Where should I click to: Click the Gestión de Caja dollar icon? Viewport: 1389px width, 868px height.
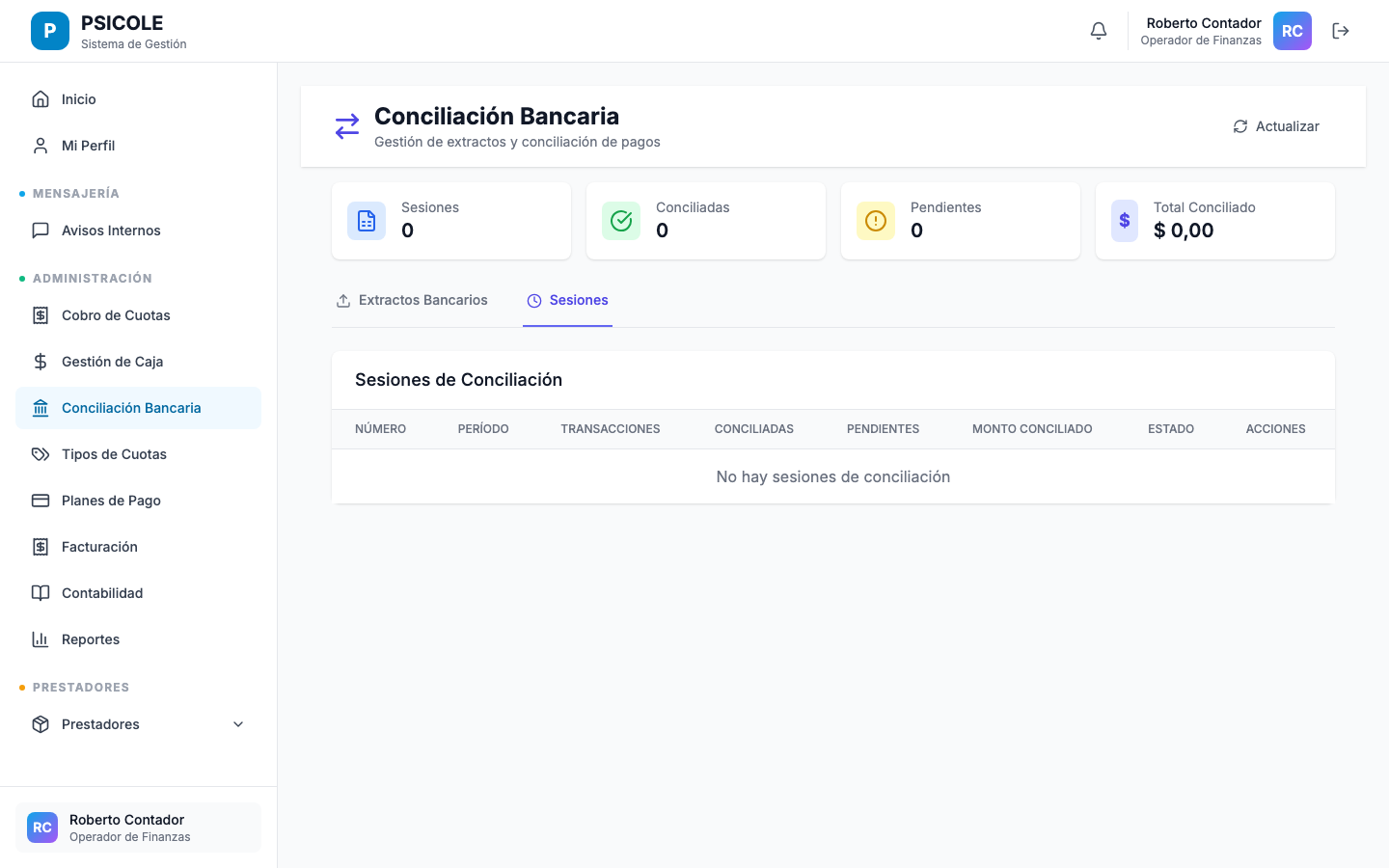41,362
